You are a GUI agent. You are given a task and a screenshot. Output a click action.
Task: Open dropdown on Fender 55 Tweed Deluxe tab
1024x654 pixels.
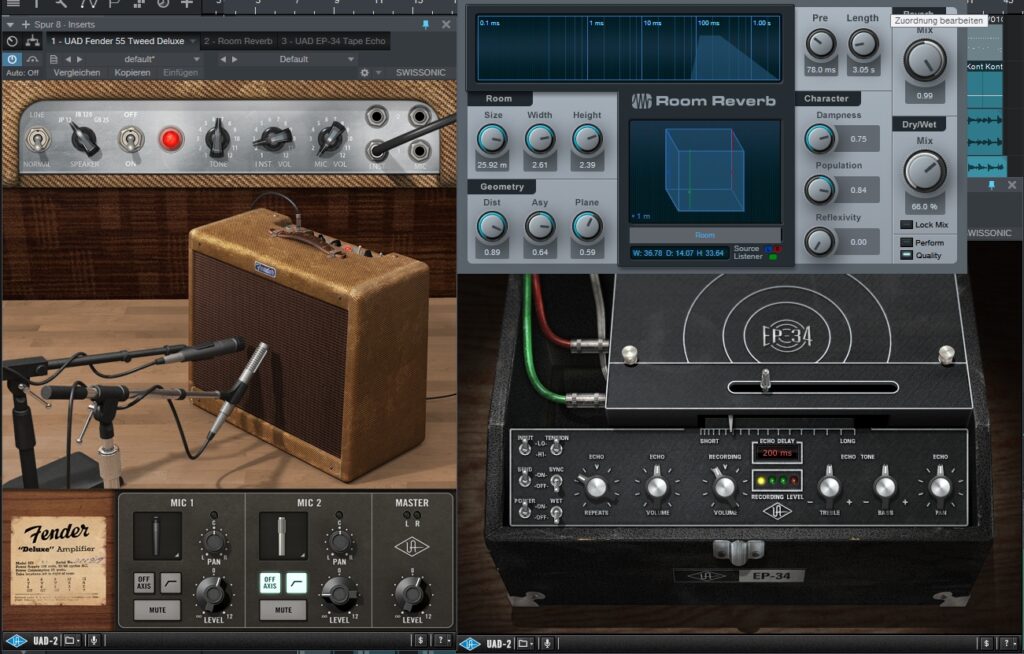[x=193, y=41]
